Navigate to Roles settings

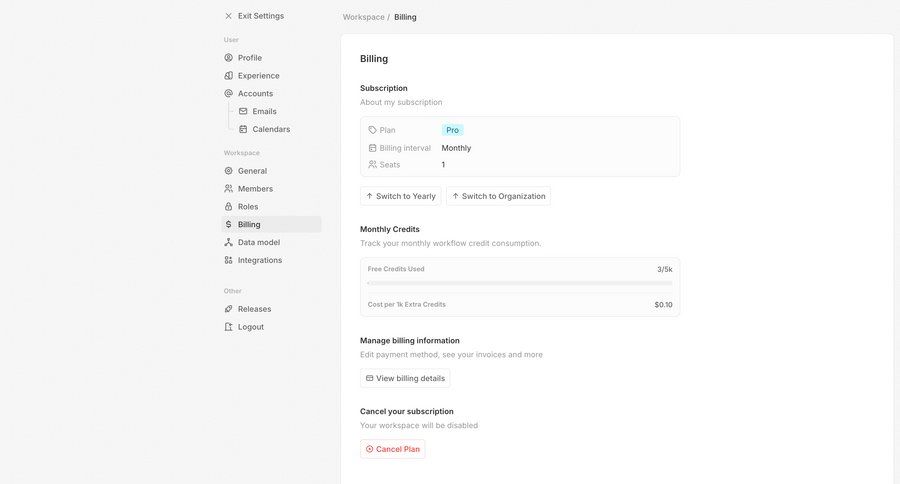pyautogui.click(x=271, y=206)
